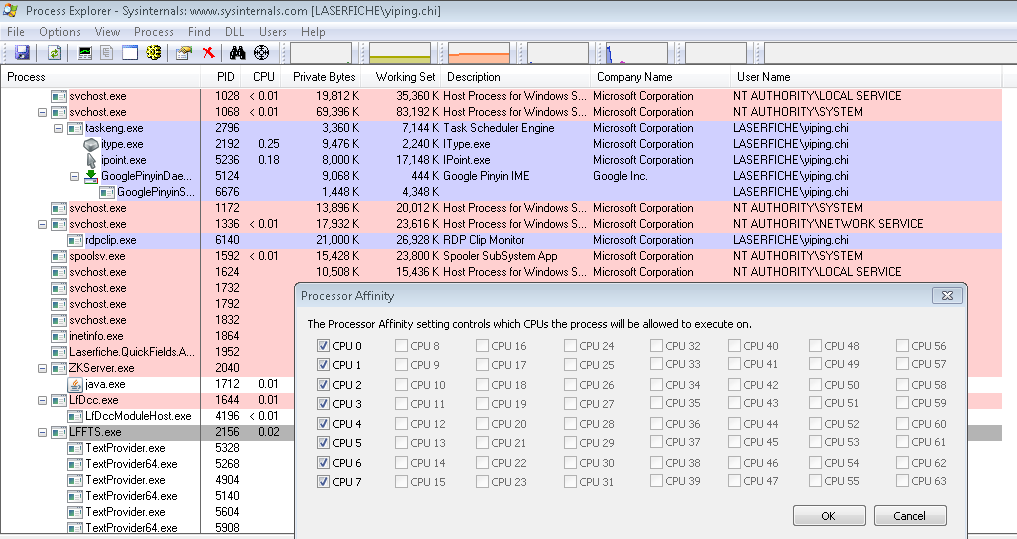Open the Help menu
The image size is (1017, 539).
point(313,32)
